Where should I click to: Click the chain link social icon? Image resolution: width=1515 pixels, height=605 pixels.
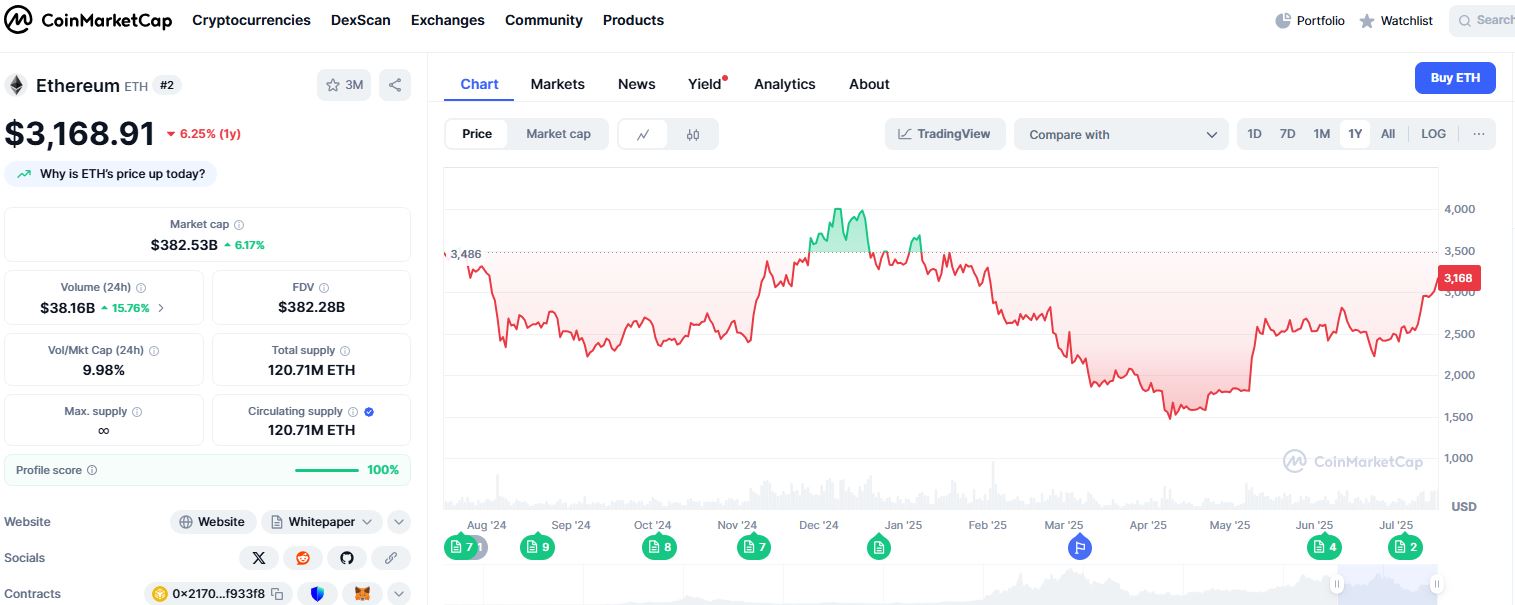[391, 558]
